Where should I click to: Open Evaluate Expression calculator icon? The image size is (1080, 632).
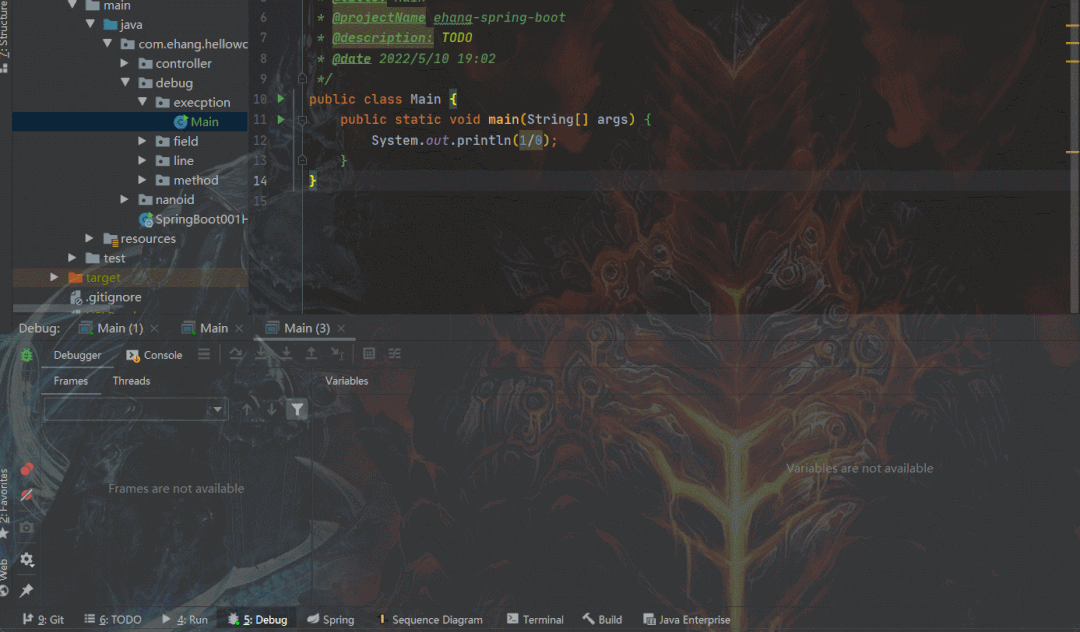[x=369, y=354]
